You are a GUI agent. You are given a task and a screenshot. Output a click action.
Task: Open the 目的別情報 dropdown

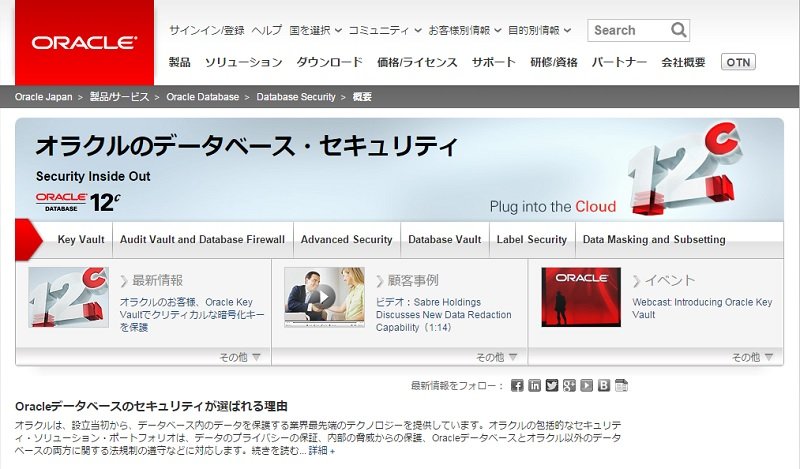[539, 30]
